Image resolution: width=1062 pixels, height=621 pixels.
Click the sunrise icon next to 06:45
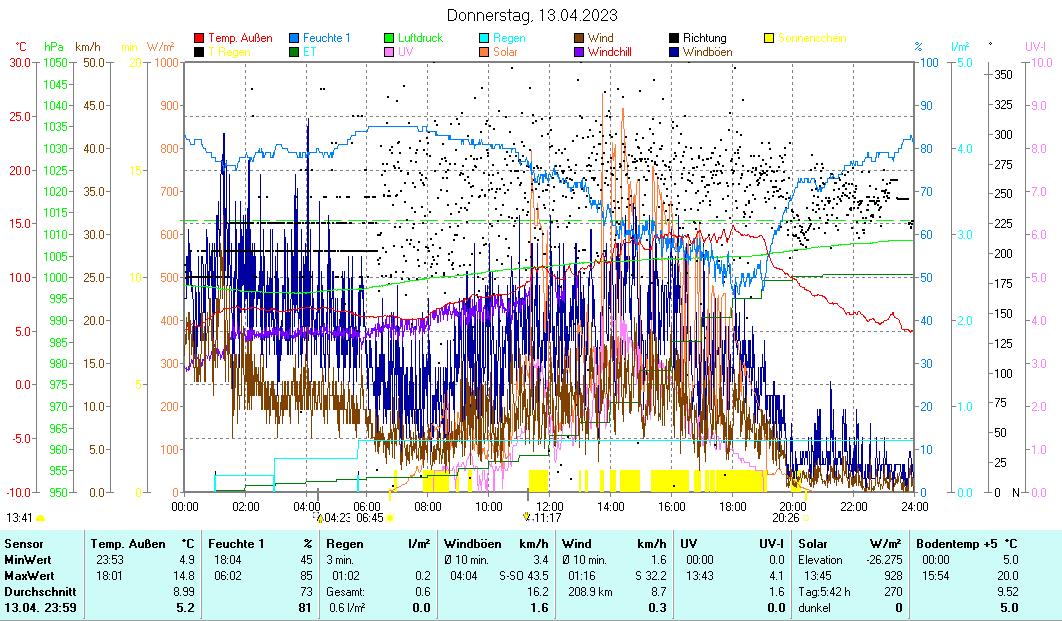pyautogui.click(x=390, y=518)
